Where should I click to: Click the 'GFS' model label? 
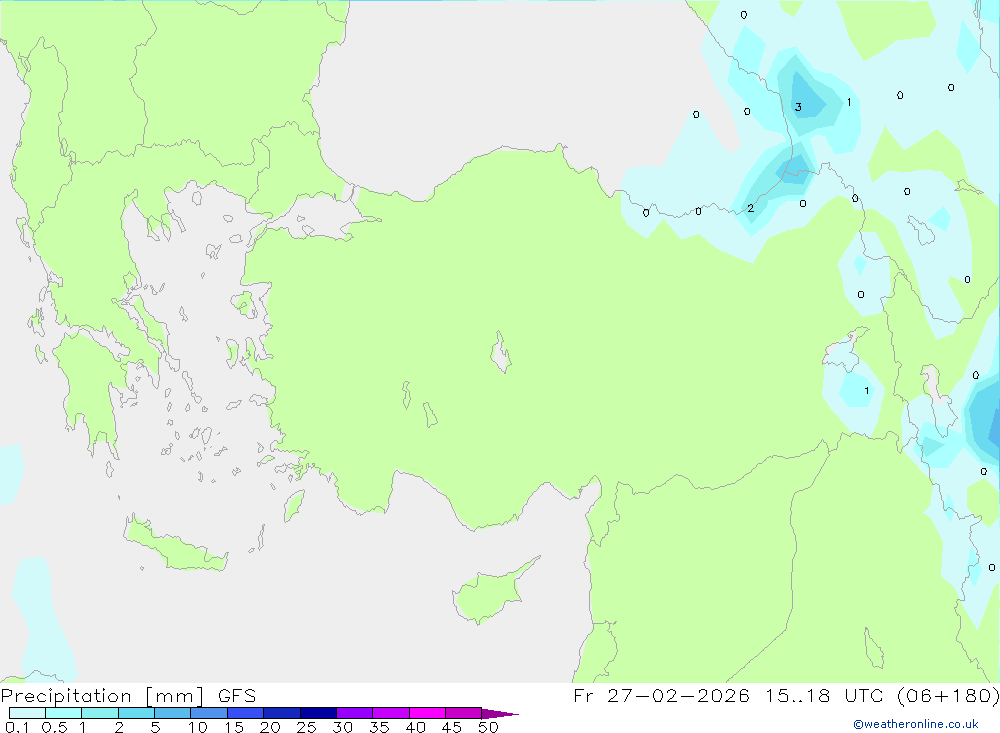tap(237, 696)
